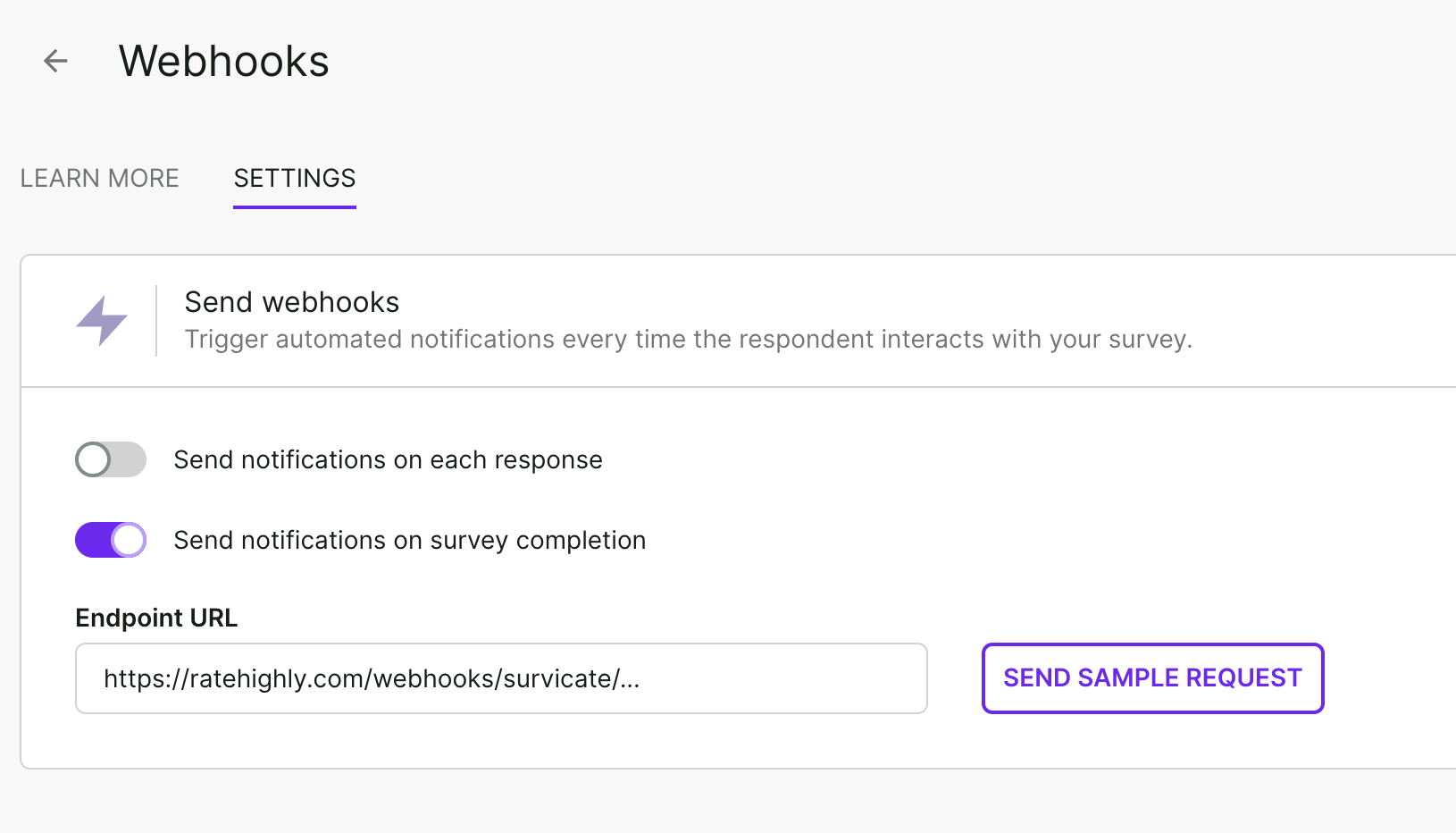Click the 'Send webhooks' heading
1456x833 pixels.
(x=291, y=302)
